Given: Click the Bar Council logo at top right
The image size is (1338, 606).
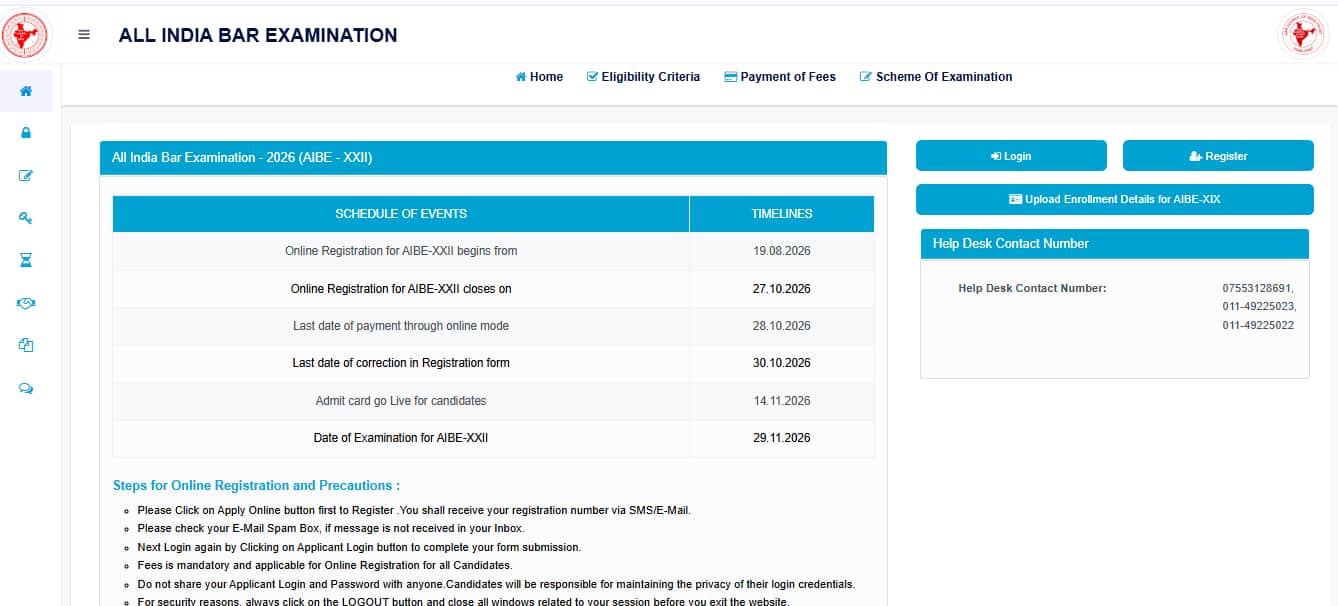Looking at the screenshot, I should 1302,35.
